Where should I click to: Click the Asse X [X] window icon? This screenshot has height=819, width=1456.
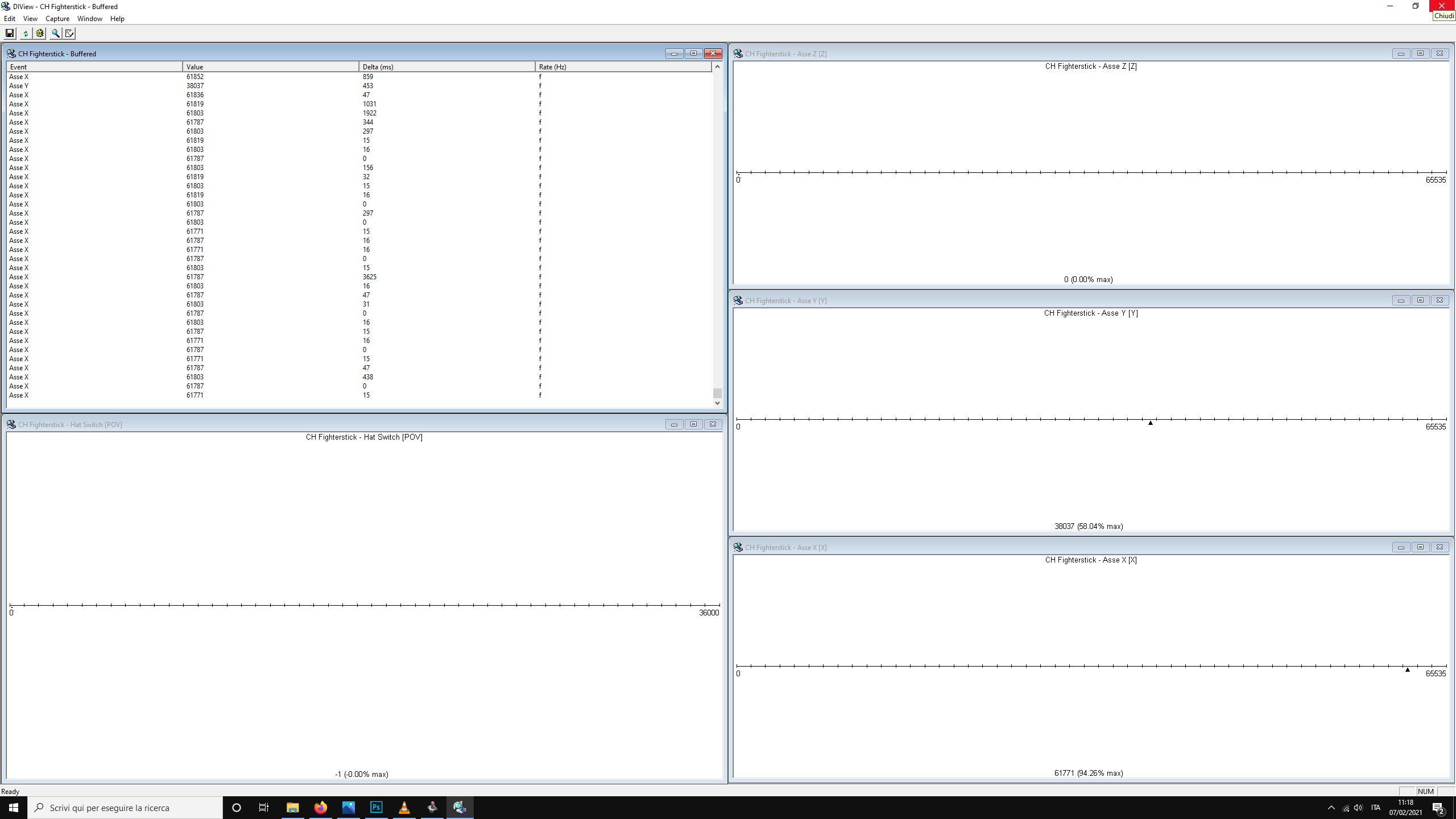pos(738,547)
